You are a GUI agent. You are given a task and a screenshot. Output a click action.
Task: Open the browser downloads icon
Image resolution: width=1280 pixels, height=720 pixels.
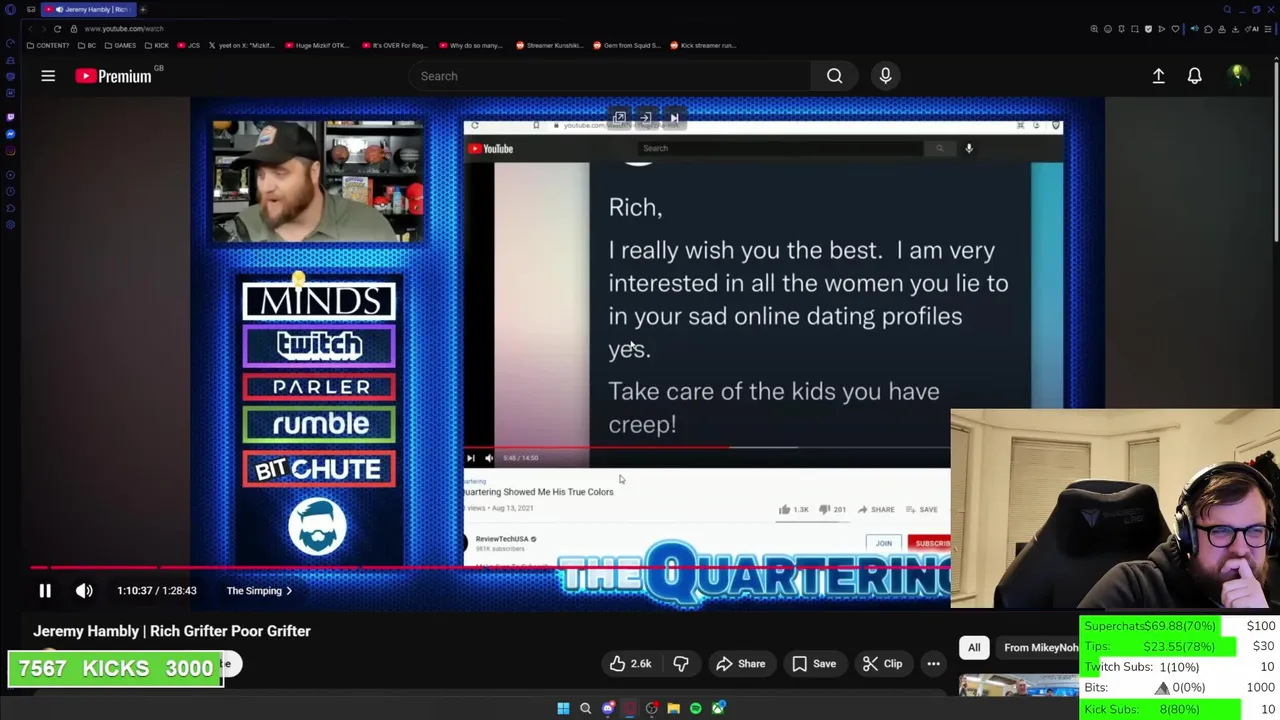[1236, 29]
